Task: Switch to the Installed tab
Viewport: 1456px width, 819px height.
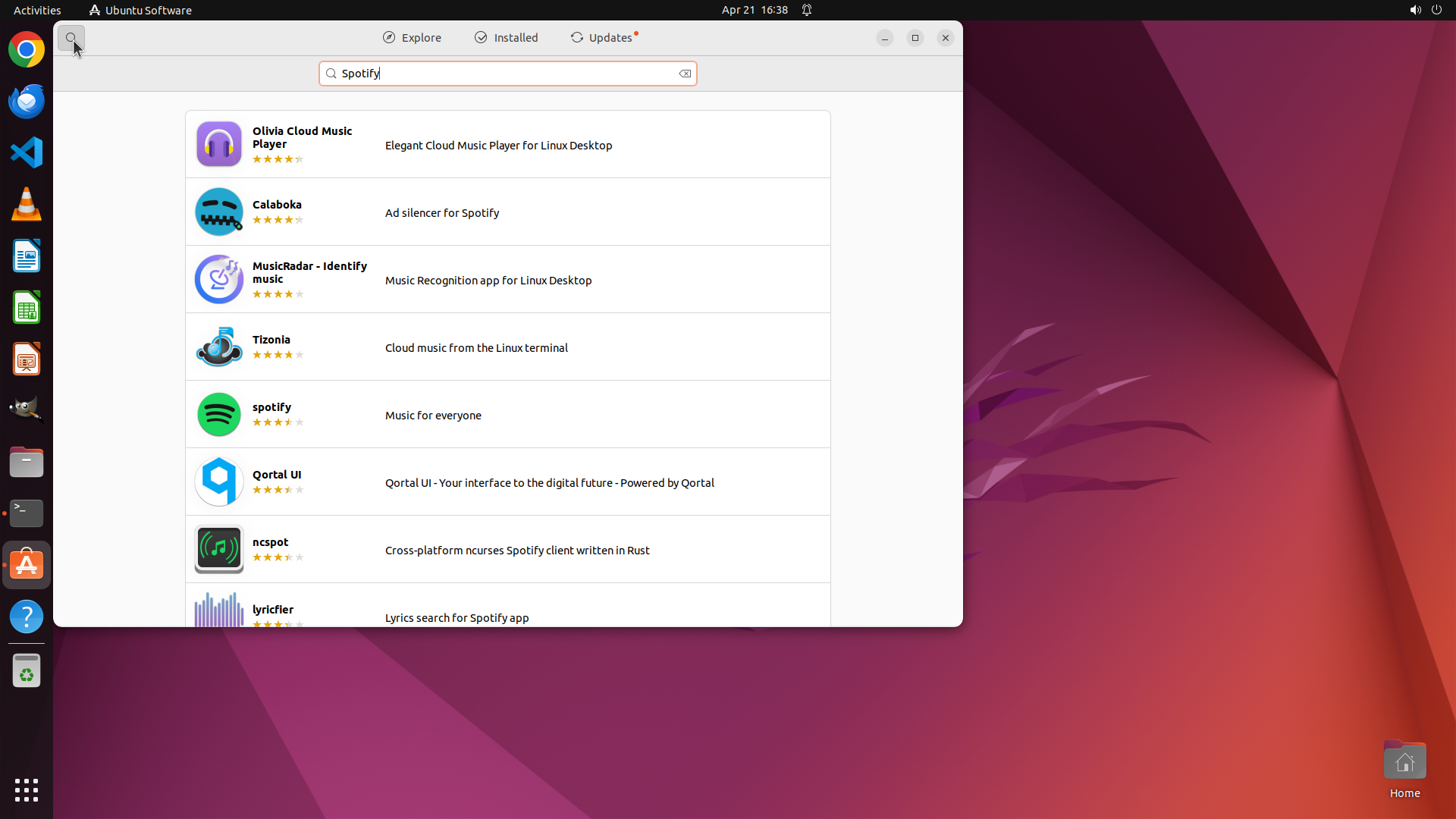Action: (506, 38)
